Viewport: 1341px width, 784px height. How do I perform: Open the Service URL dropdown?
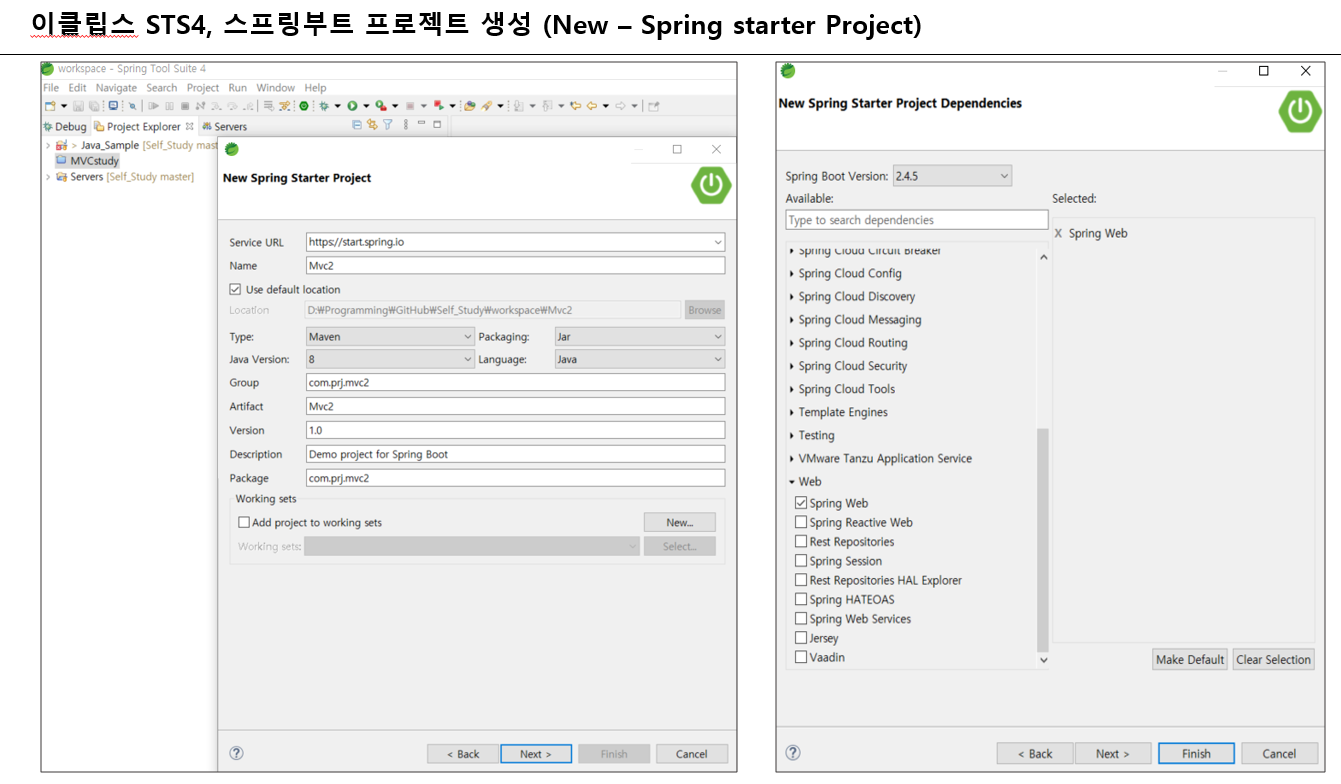717,242
